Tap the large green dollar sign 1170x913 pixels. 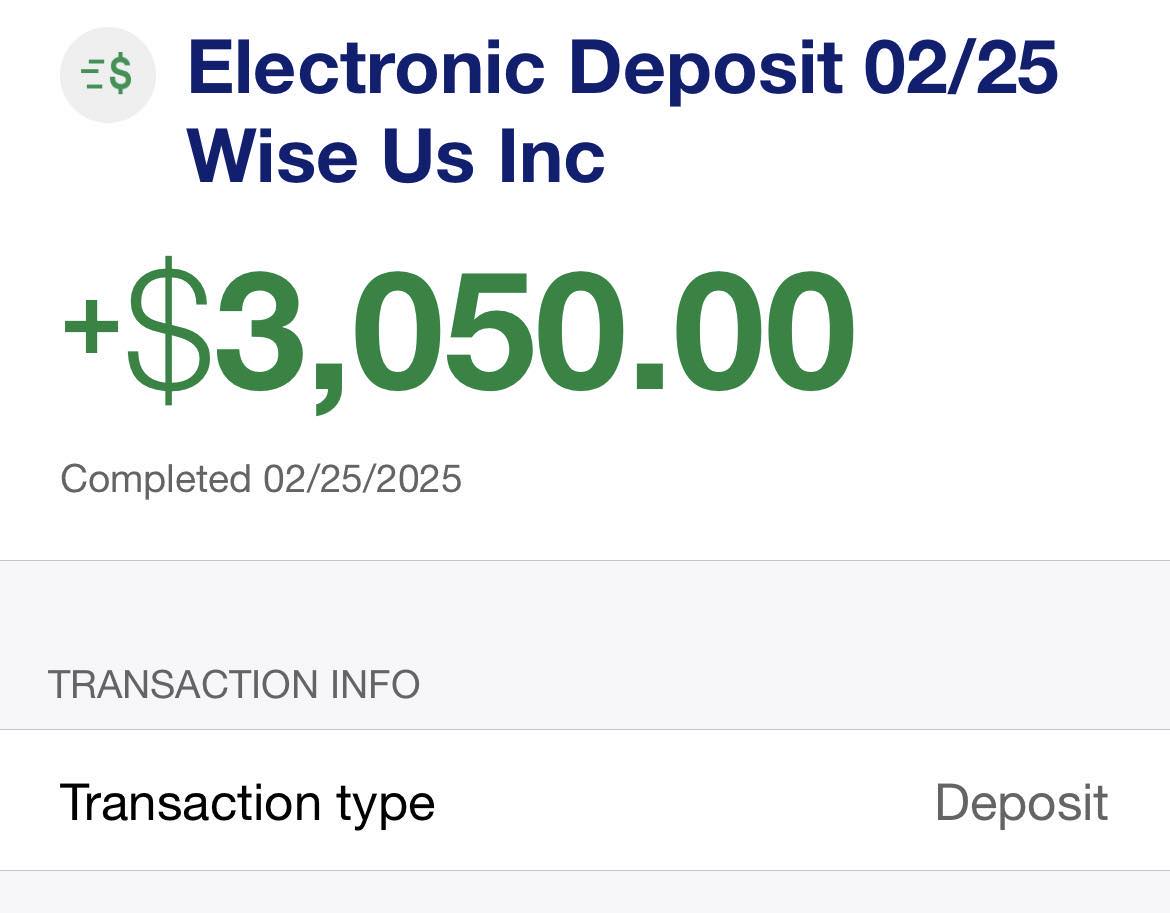168,330
